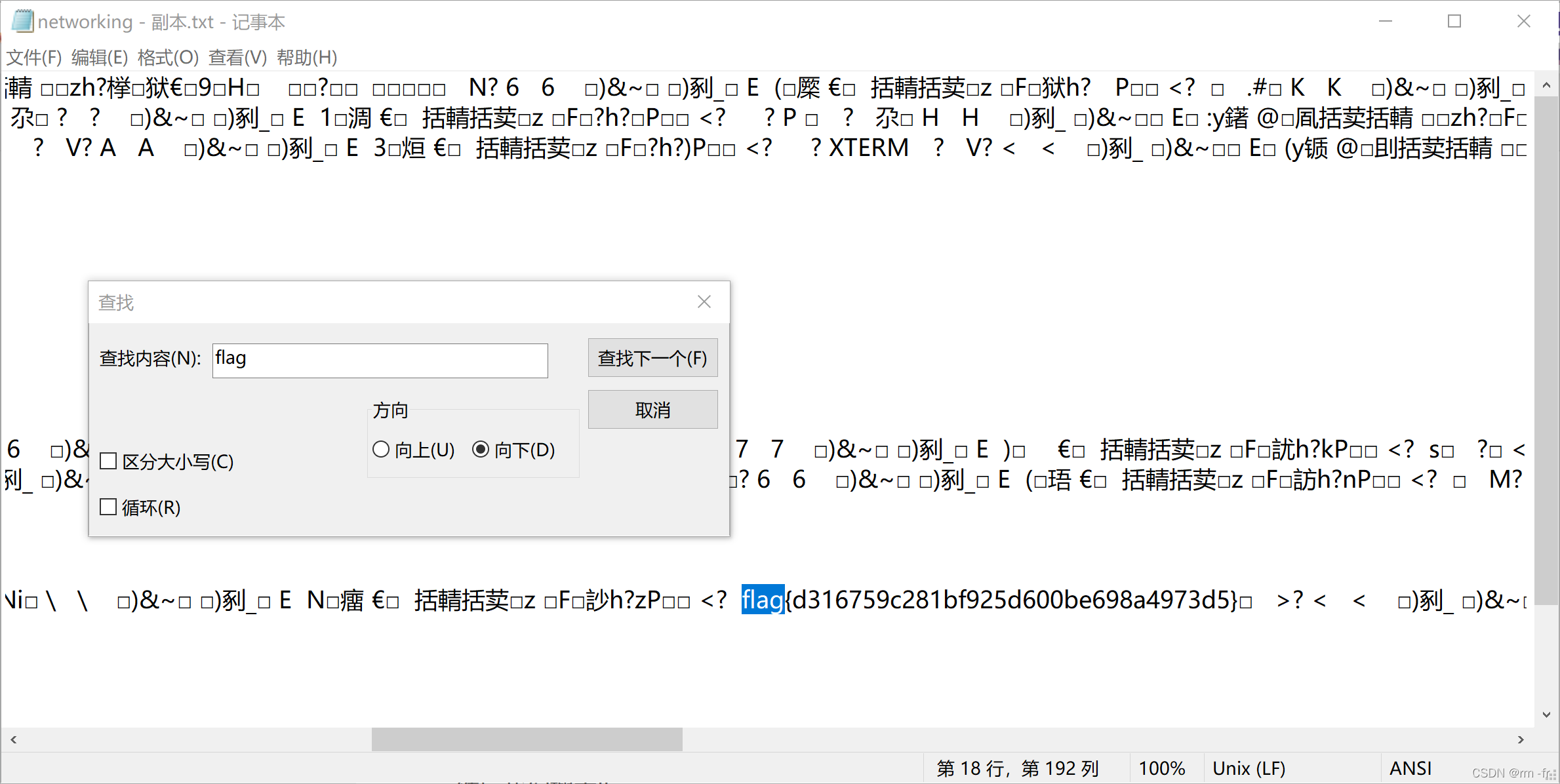Enable the 循环(R) checkbox
Screen dimensions: 1560x784
tap(109, 506)
